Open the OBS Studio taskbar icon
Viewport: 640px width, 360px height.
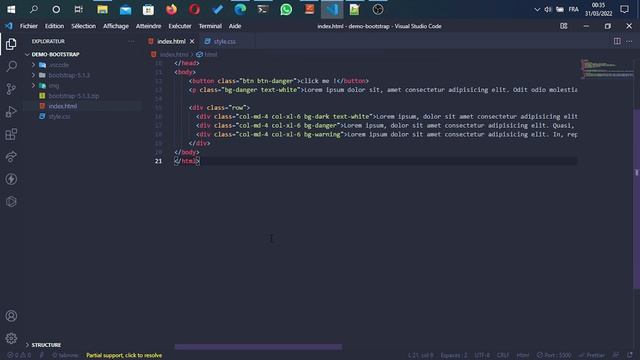click(x=378, y=9)
